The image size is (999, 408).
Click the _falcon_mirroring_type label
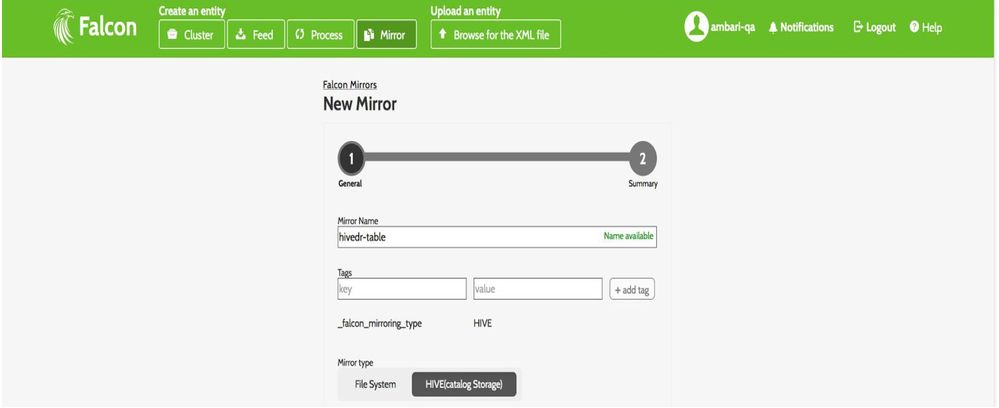click(x=380, y=324)
